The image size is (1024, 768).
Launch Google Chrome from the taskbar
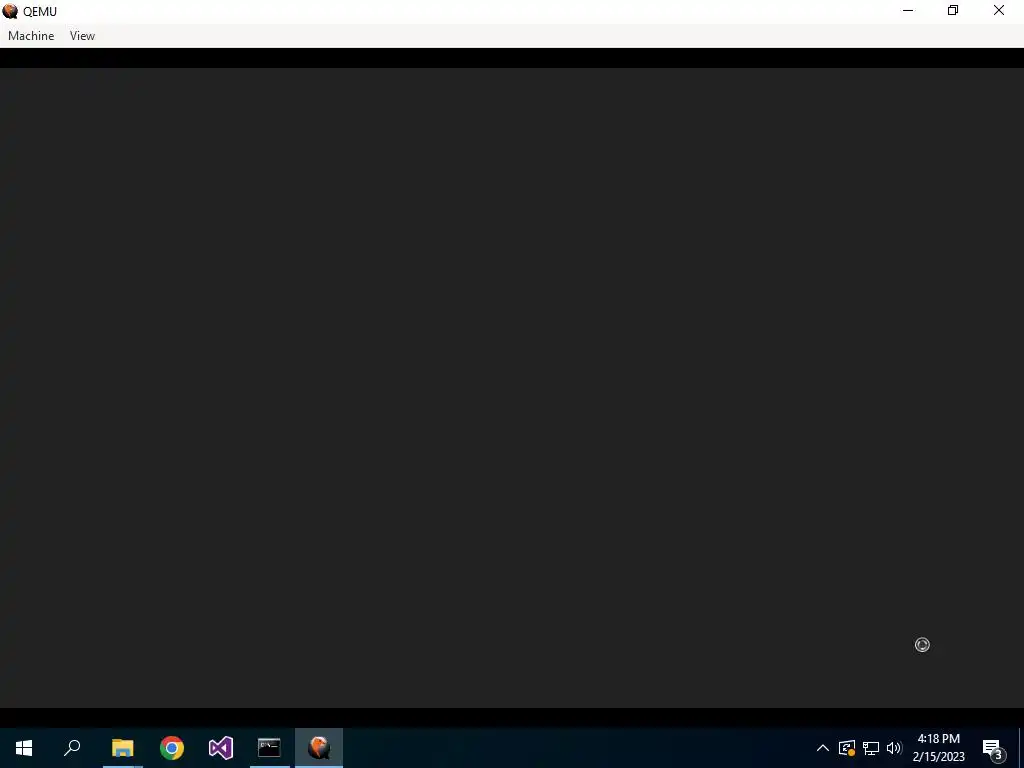pyautogui.click(x=172, y=748)
